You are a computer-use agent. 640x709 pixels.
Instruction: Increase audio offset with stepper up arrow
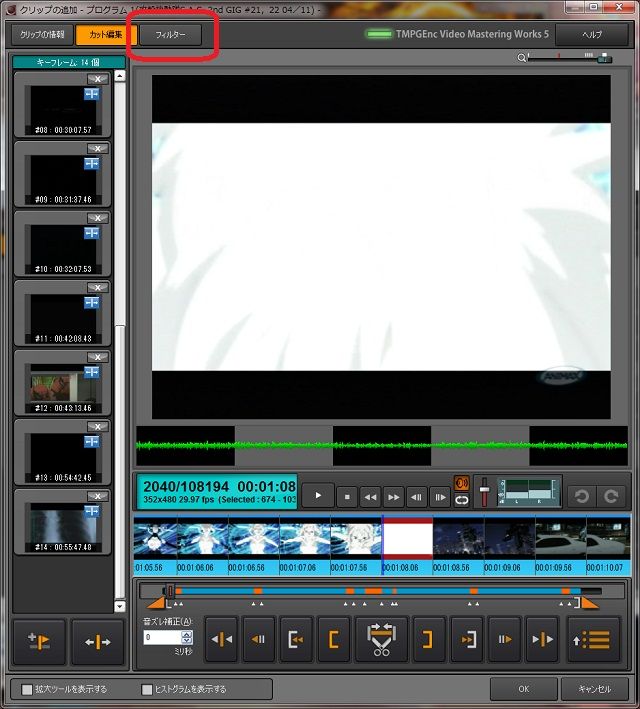pos(187,634)
